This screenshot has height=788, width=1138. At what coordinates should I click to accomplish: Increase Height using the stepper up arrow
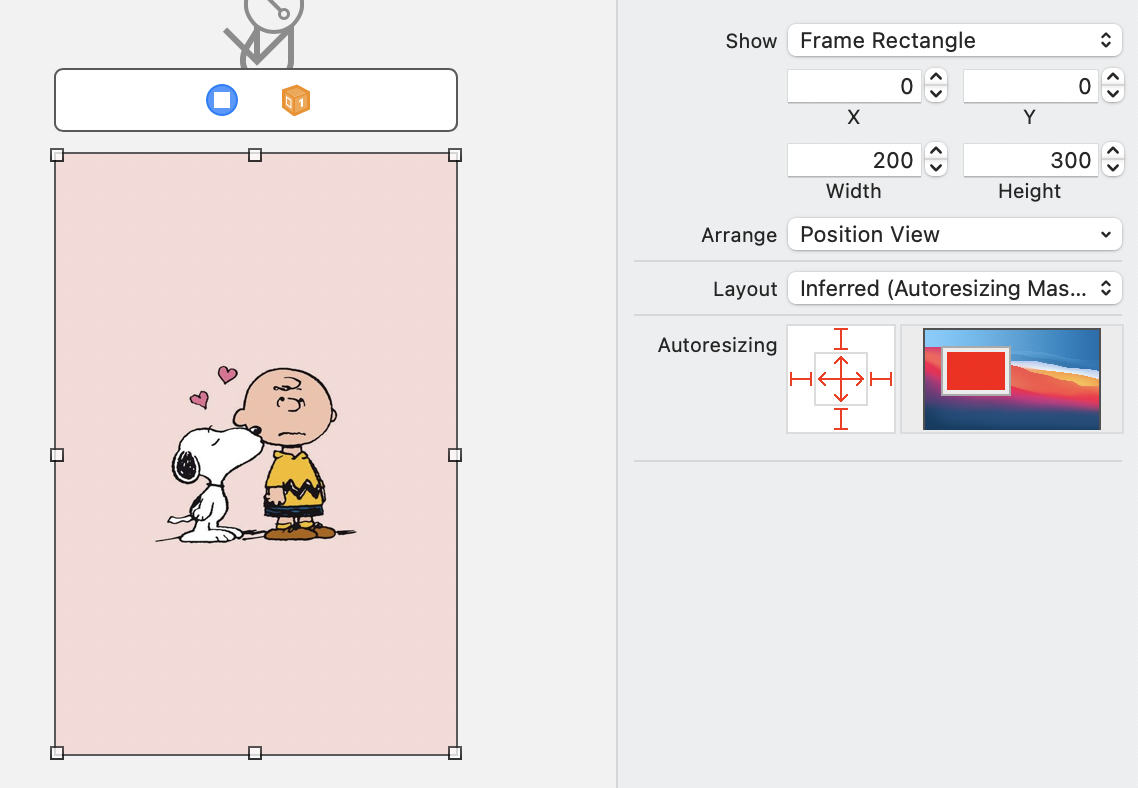click(x=1113, y=151)
